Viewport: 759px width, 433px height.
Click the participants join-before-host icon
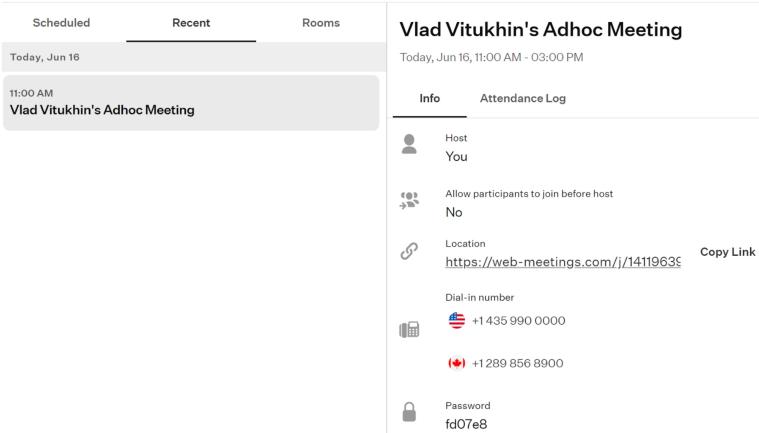click(409, 200)
